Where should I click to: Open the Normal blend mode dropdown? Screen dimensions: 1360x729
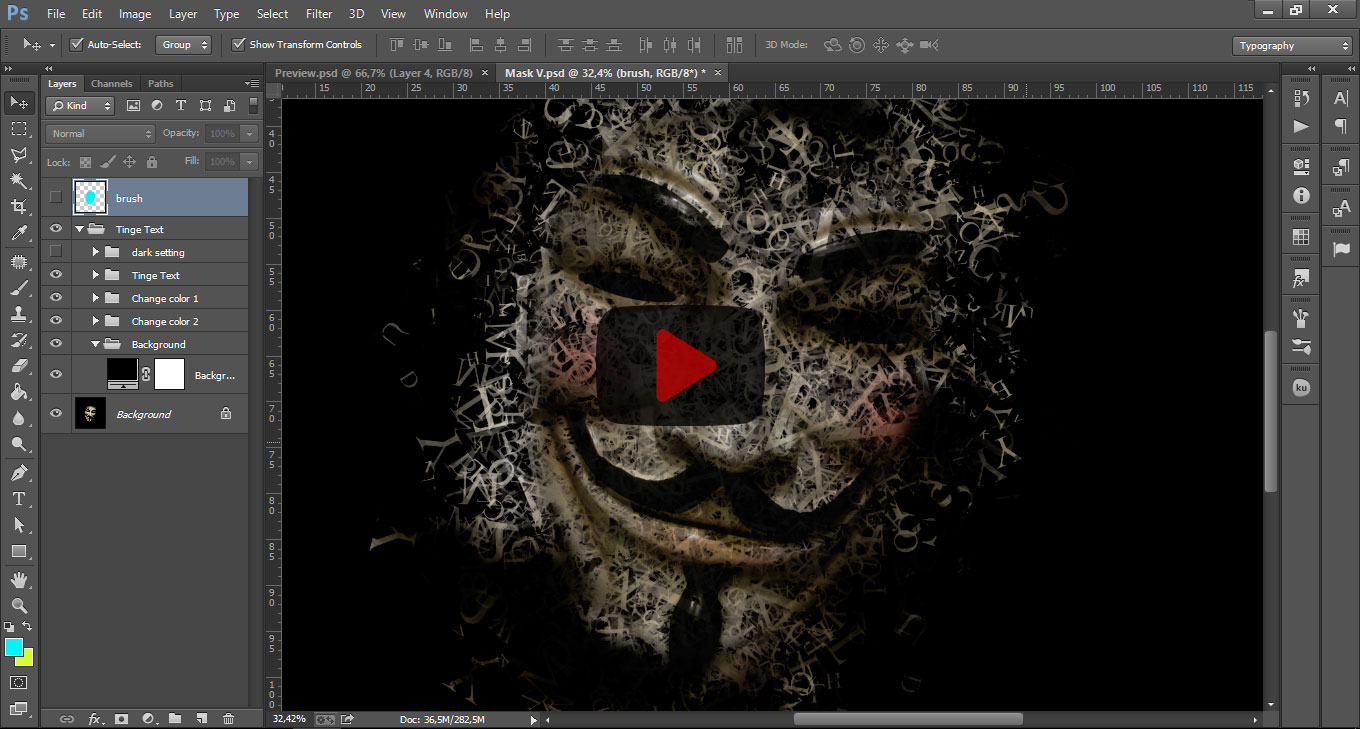100,133
